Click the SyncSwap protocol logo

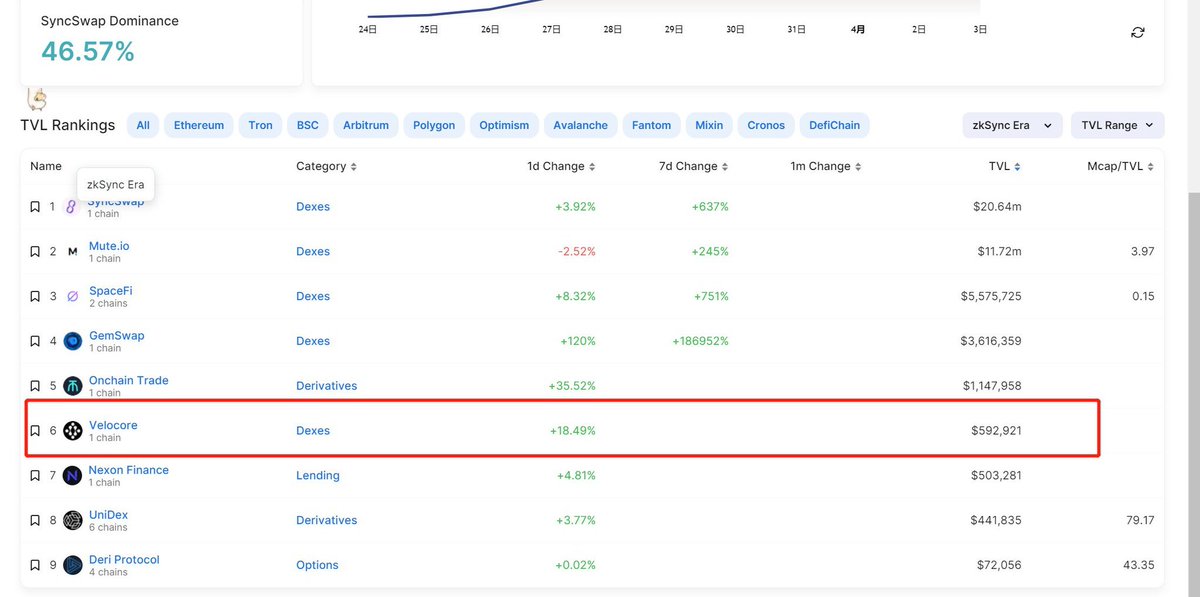72,207
